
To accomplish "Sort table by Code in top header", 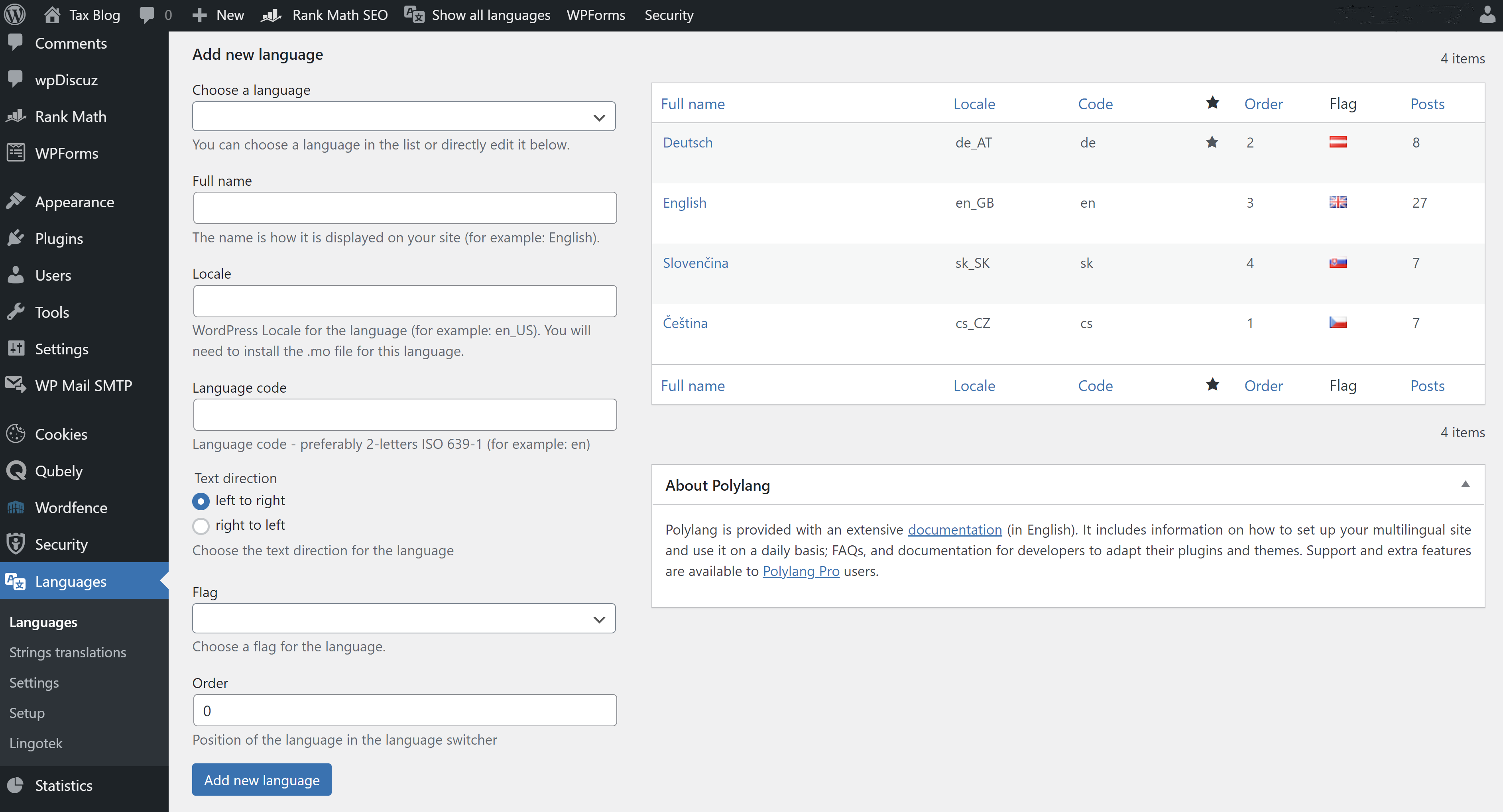I will (1095, 104).
